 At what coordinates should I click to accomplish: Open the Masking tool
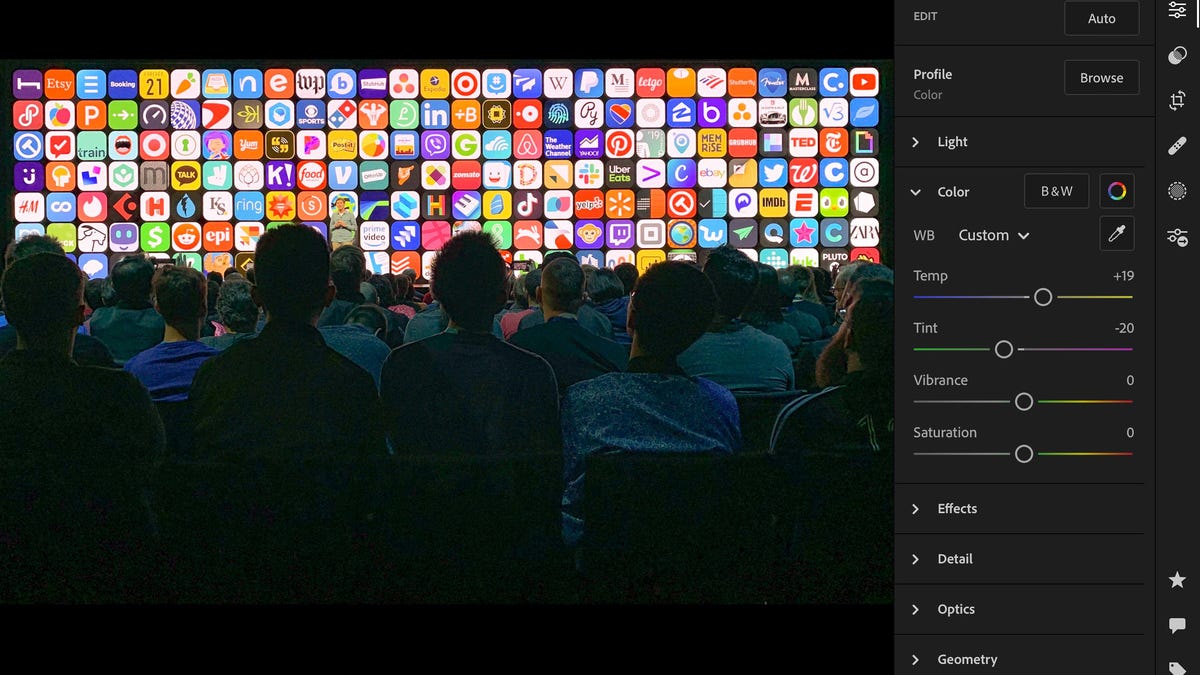1177,190
